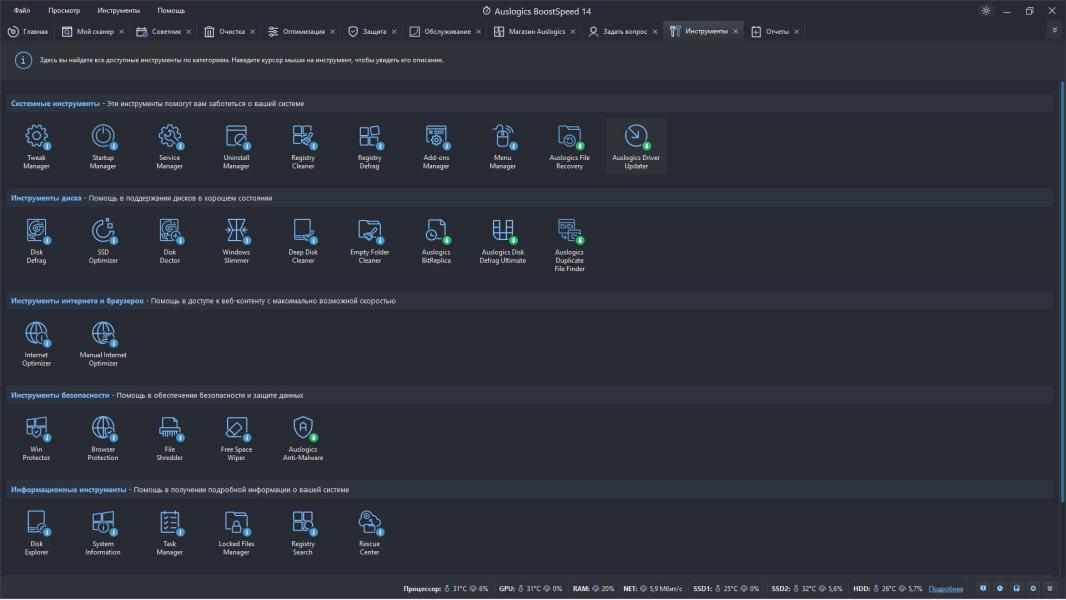The height and width of the screenshot is (600, 1066).
Task: Switch to the Отчеты tab
Action: pyautogui.click(x=776, y=32)
